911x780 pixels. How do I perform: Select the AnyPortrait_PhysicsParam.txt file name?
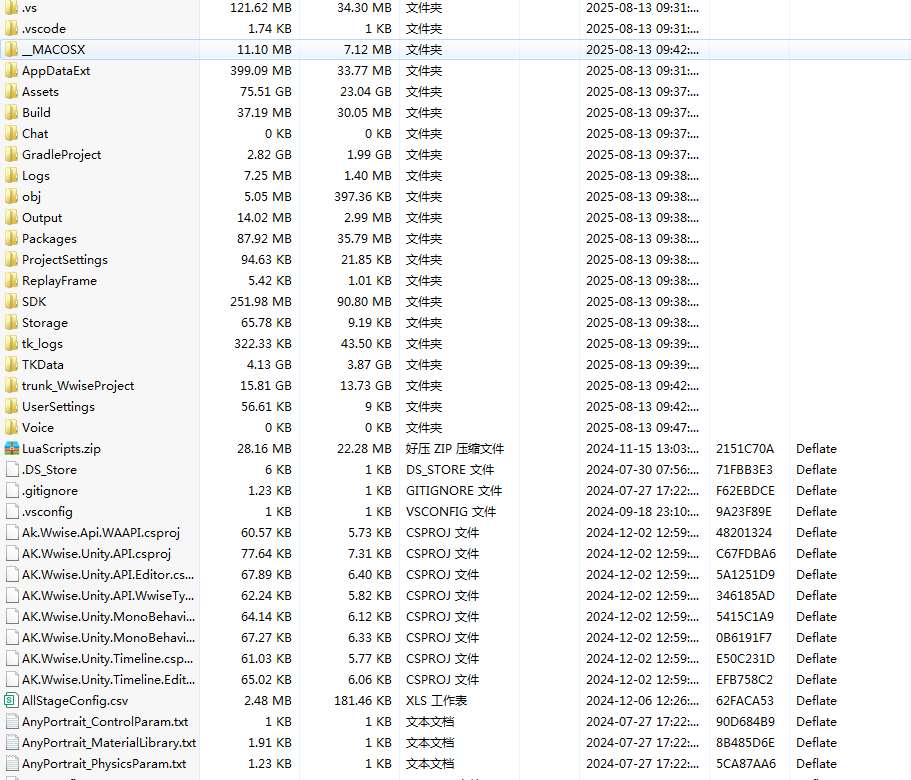[105, 764]
